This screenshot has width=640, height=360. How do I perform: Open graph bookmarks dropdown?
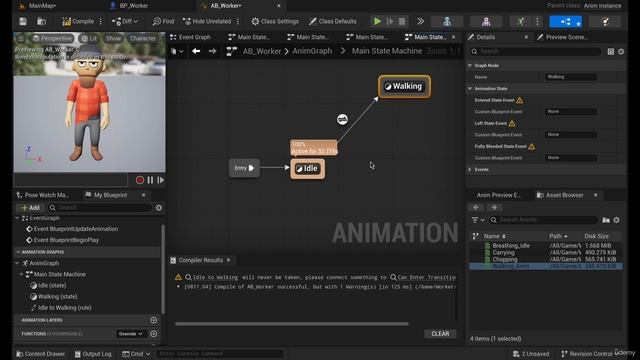[x=177, y=51]
